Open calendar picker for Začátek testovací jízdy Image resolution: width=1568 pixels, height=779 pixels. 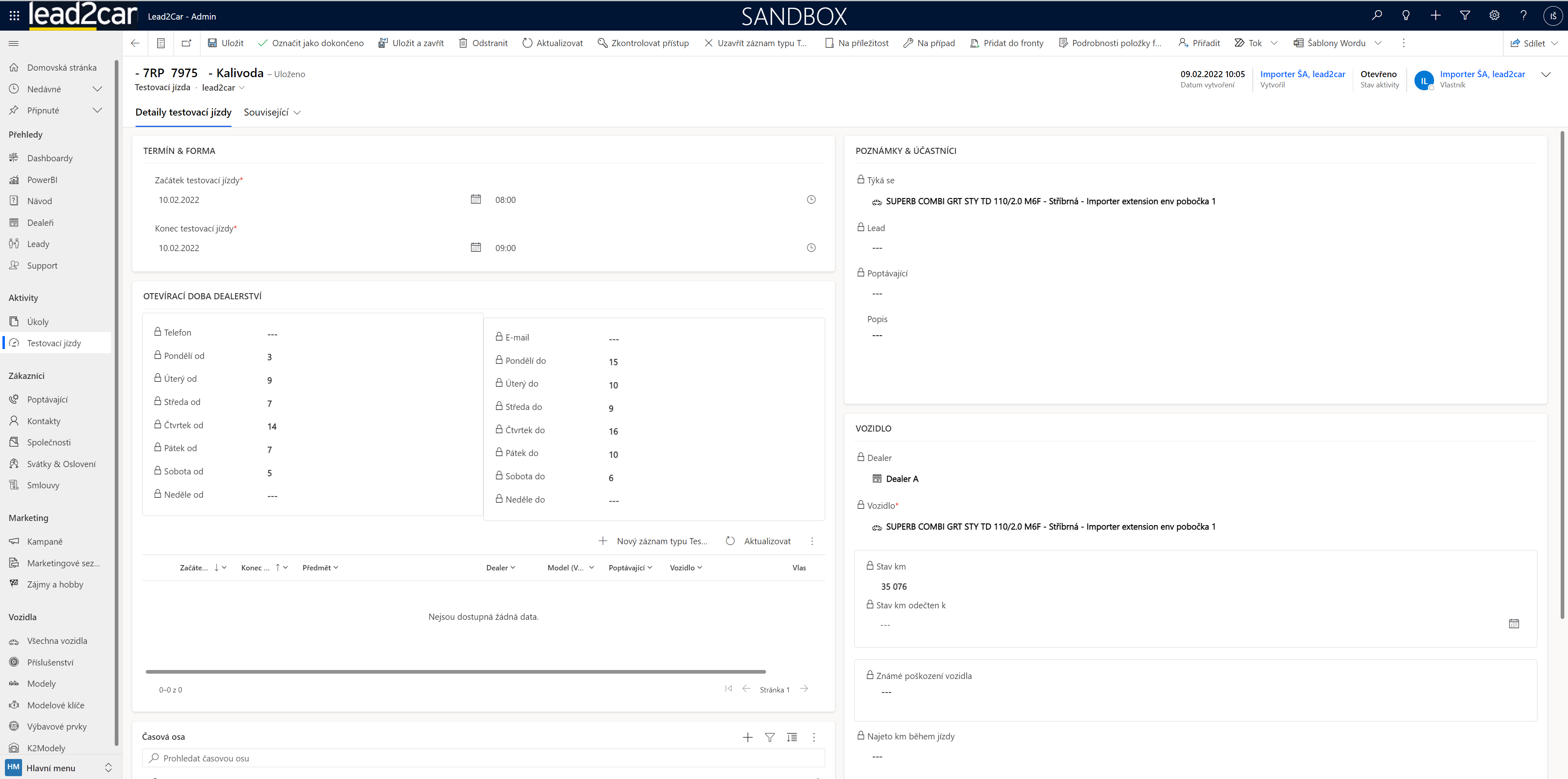coord(476,200)
